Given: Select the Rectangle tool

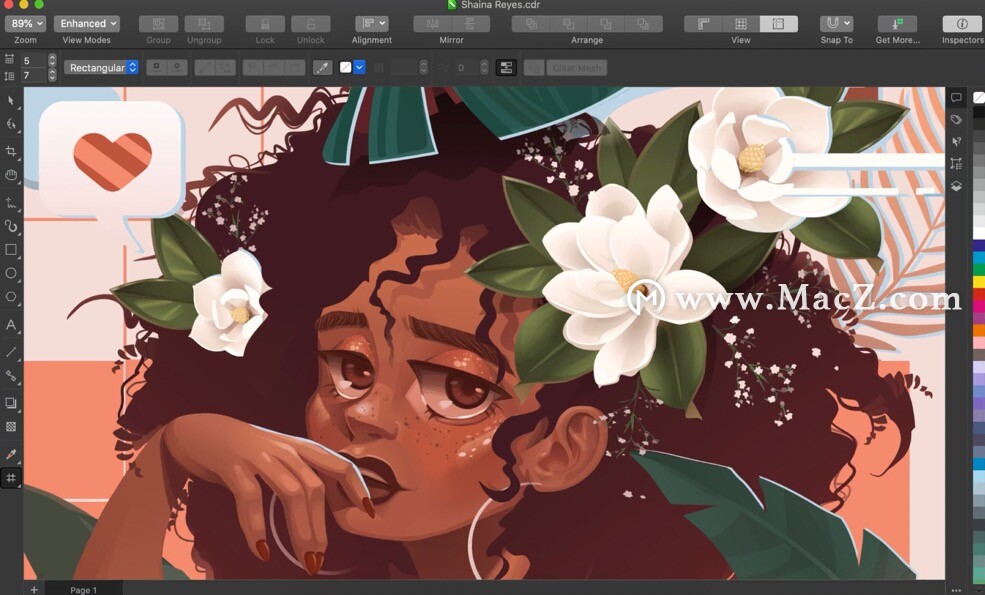Looking at the screenshot, I should pyautogui.click(x=11, y=249).
